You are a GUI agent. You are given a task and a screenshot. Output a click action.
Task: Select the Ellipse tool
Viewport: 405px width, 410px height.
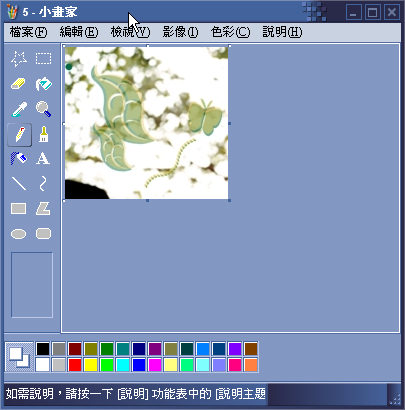click(19, 234)
